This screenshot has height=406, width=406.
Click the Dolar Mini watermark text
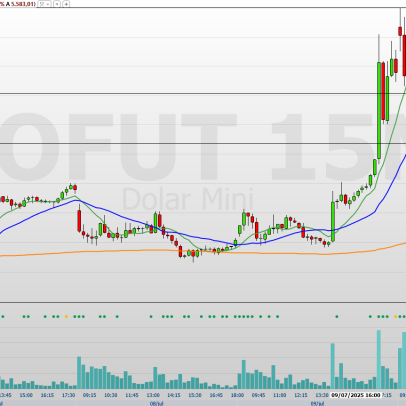click(188, 199)
